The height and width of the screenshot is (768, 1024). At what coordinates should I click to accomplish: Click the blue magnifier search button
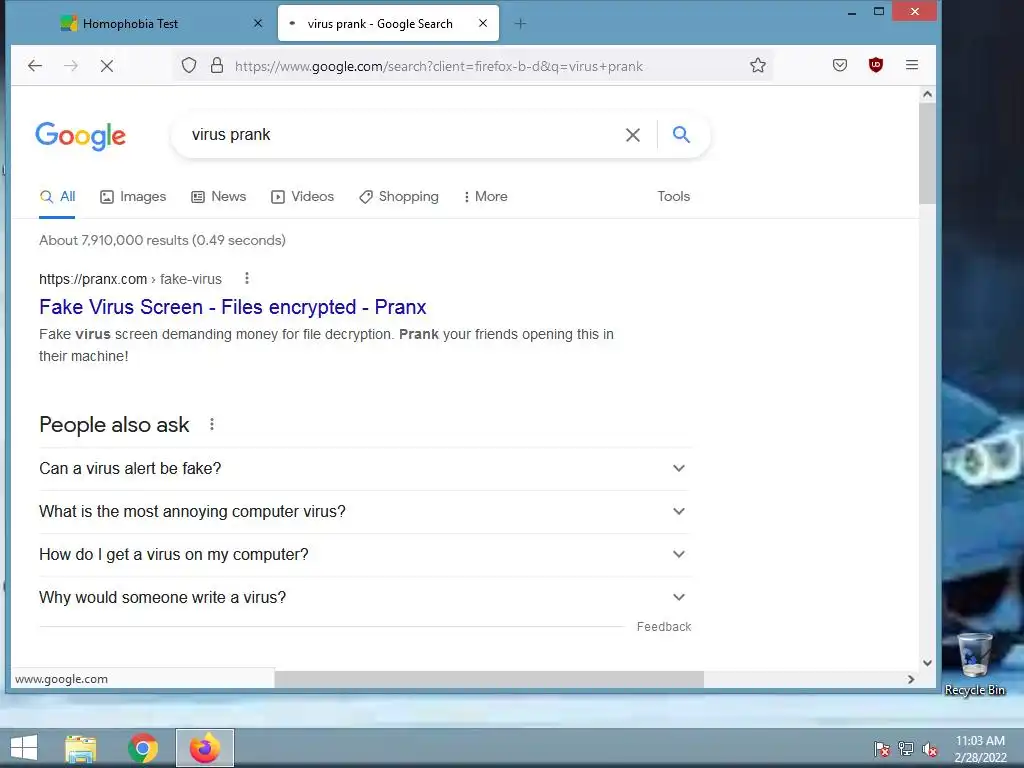[681, 135]
